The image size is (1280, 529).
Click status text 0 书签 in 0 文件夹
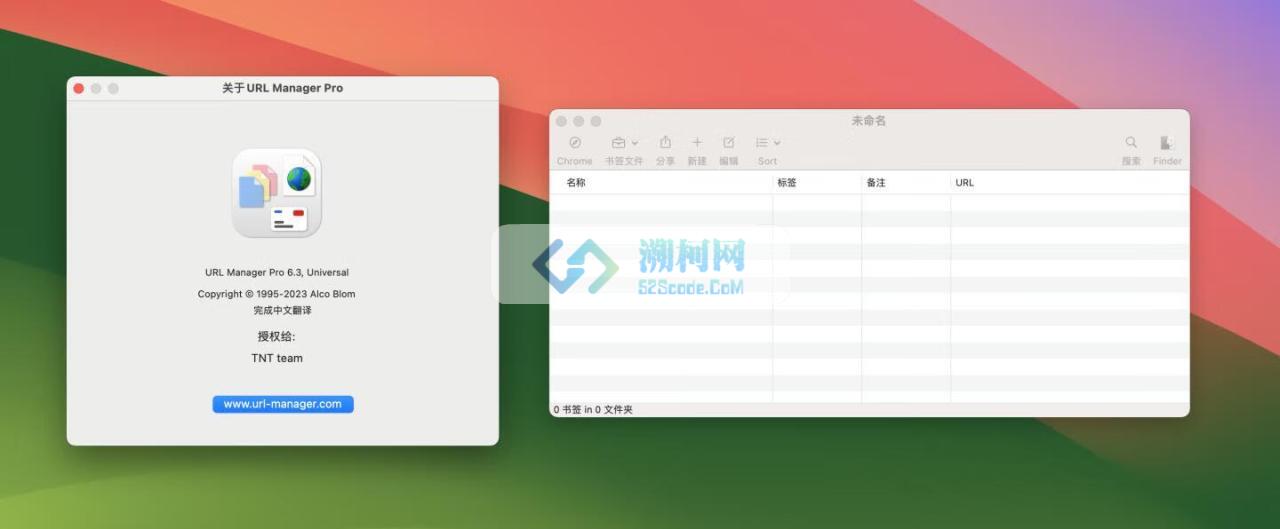593,410
